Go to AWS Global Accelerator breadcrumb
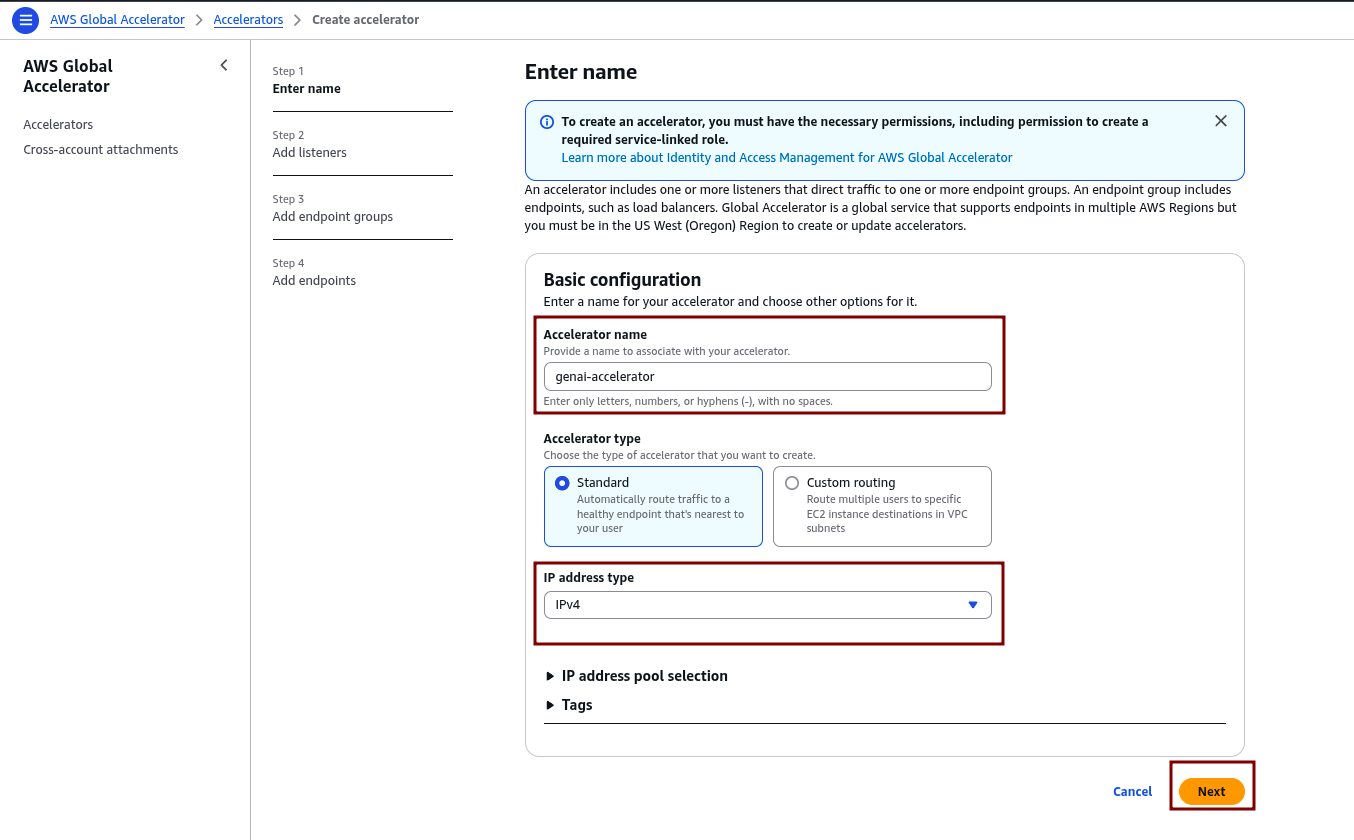This screenshot has height=840, width=1354. pos(118,20)
